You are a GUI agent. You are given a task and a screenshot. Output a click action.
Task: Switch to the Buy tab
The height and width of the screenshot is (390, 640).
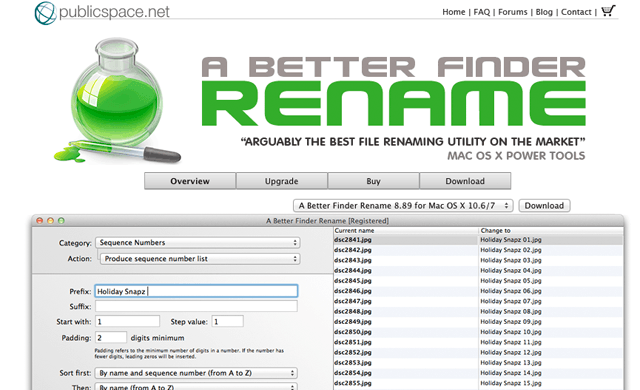[x=373, y=181]
